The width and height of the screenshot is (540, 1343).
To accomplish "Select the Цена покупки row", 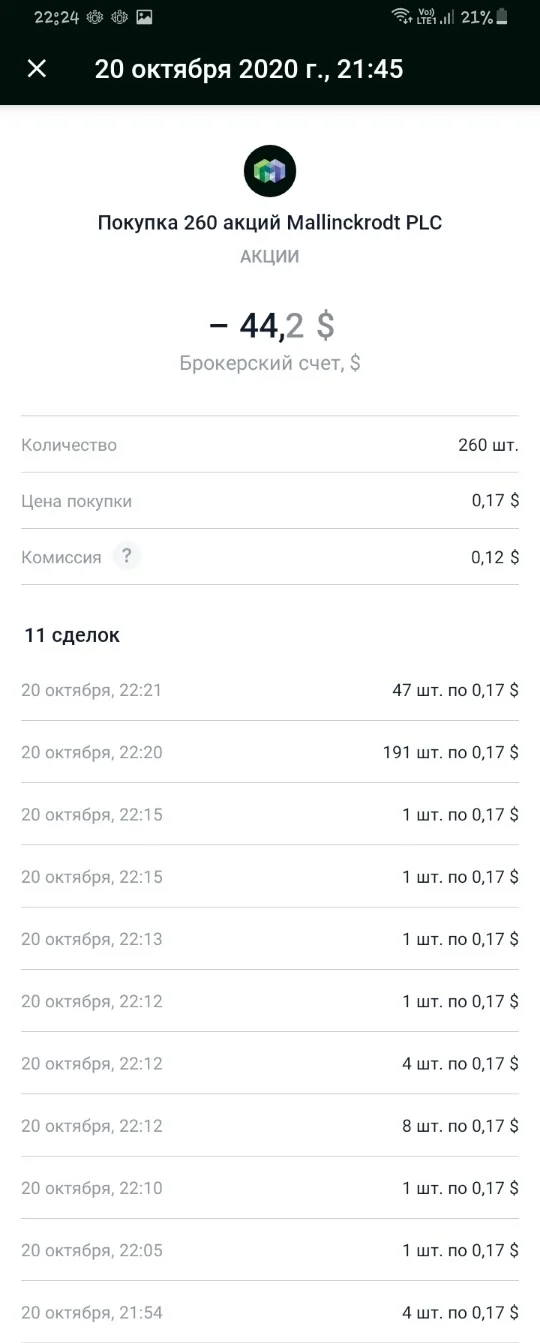I will point(270,501).
